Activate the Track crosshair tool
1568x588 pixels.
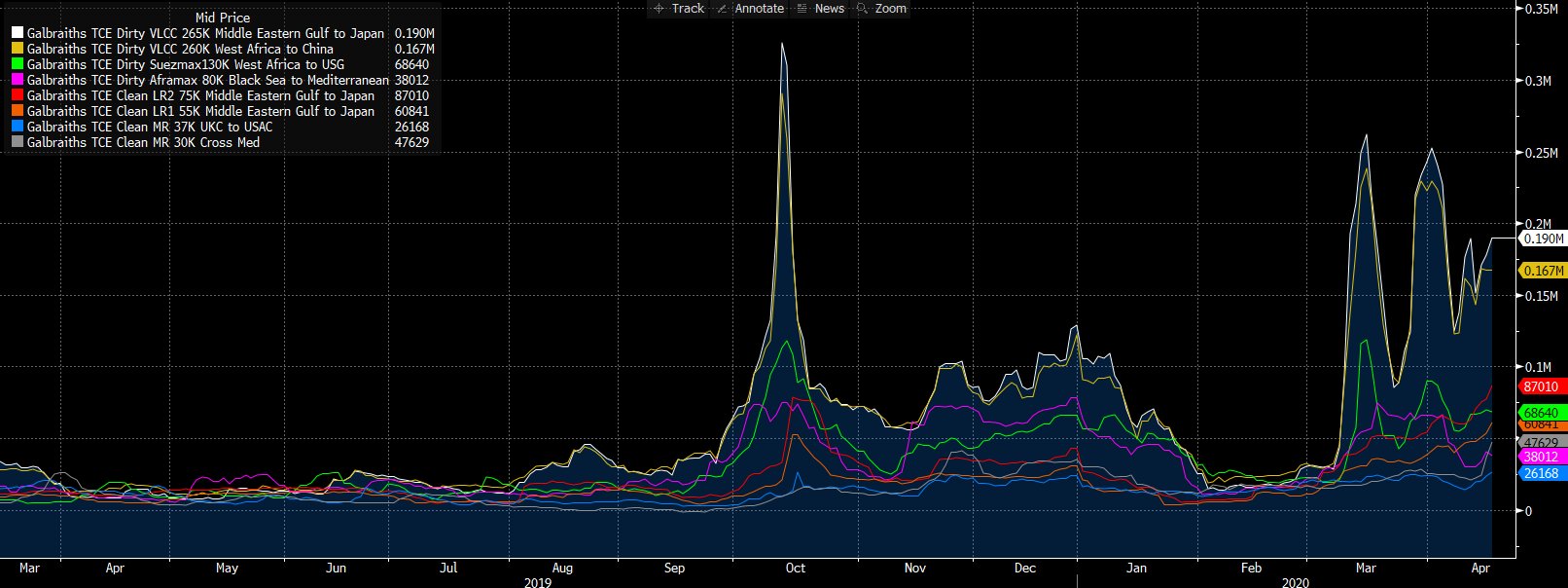click(x=678, y=8)
